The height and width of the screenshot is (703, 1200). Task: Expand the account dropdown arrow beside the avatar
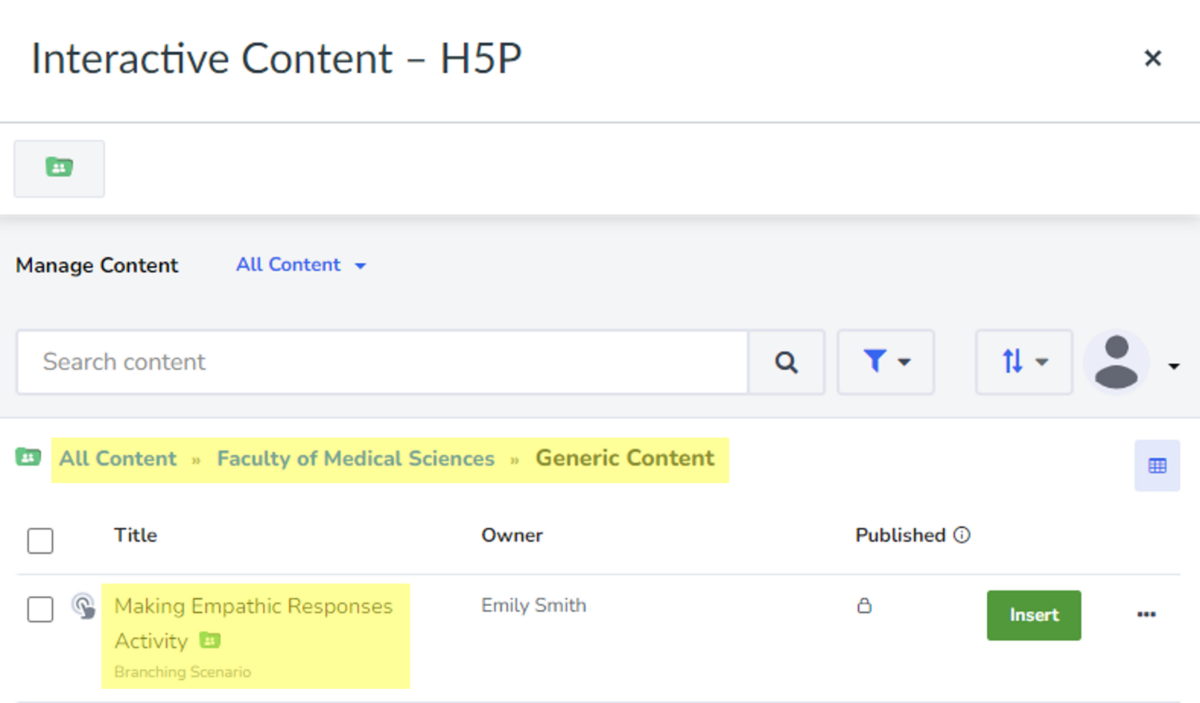click(1173, 365)
